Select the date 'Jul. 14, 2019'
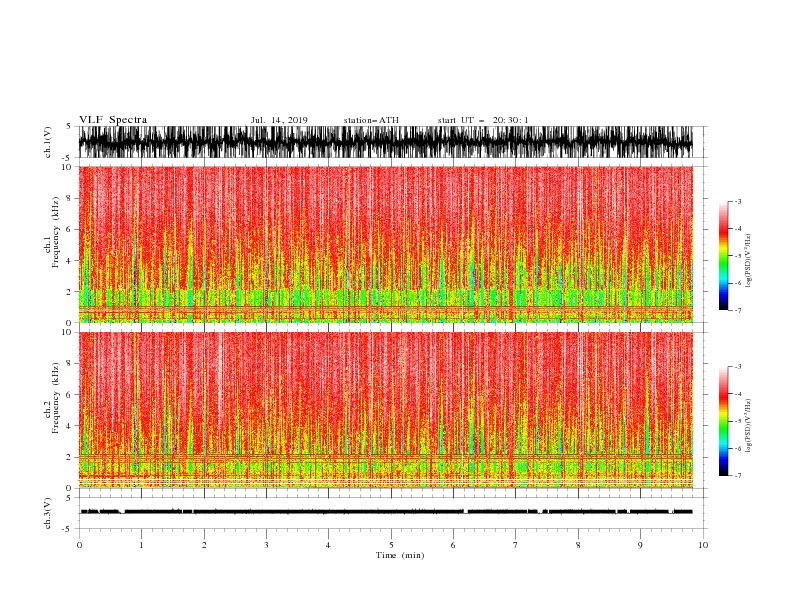The width and height of the screenshot is (792, 612). click(x=279, y=120)
